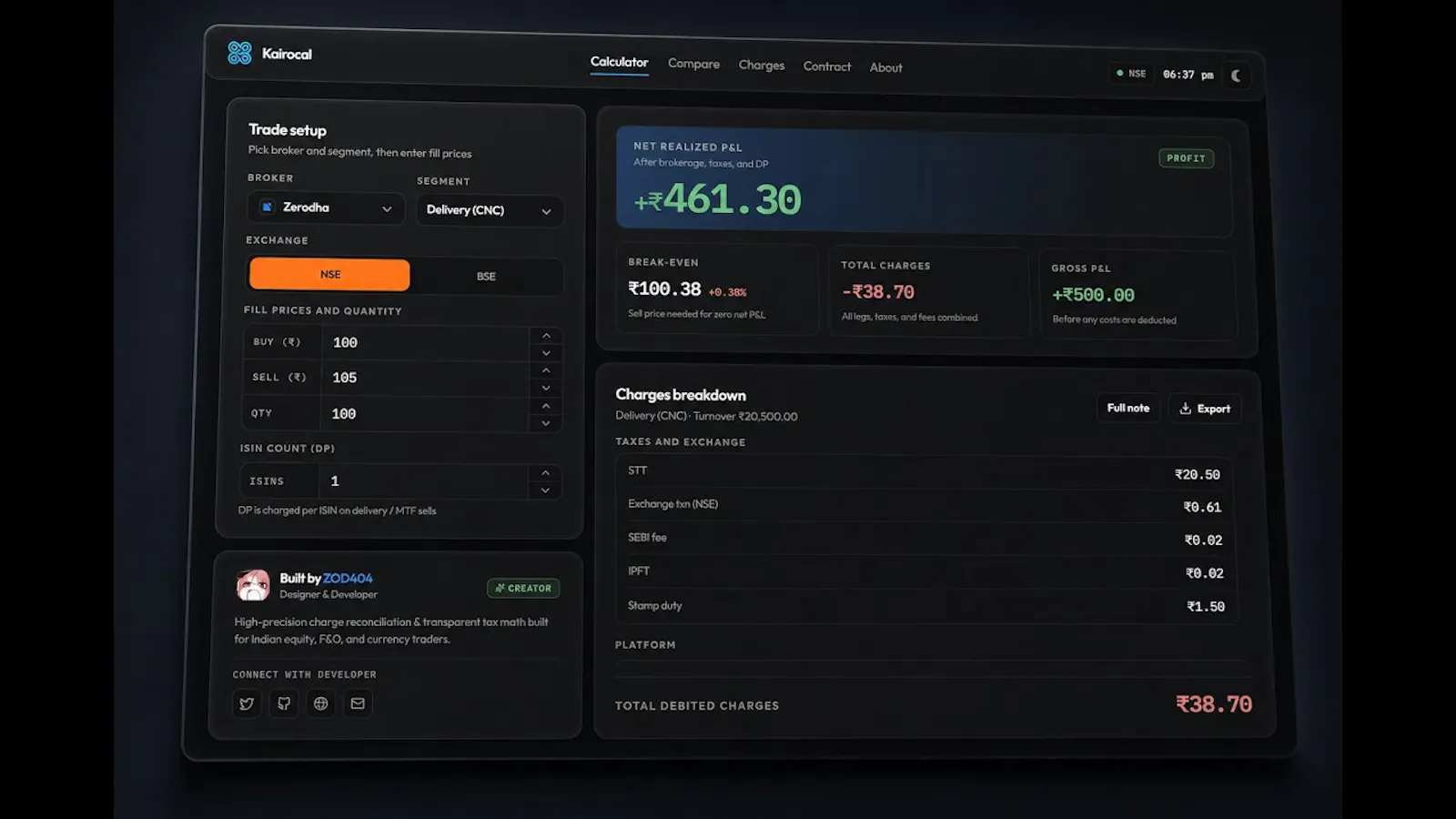Viewport: 1456px width, 819px height.
Task: Click the SEBI fee row label
Action: pos(647,538)
